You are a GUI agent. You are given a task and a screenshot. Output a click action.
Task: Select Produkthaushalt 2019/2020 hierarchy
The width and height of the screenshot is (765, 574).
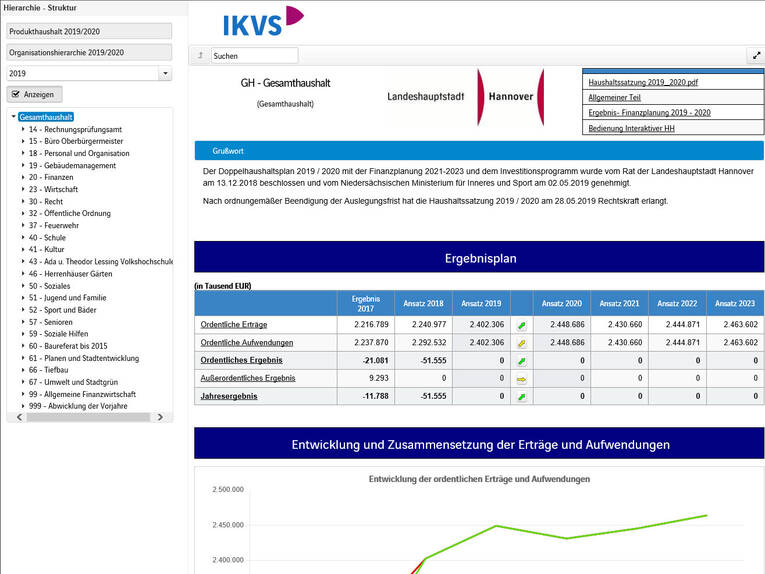click(92, 32)
